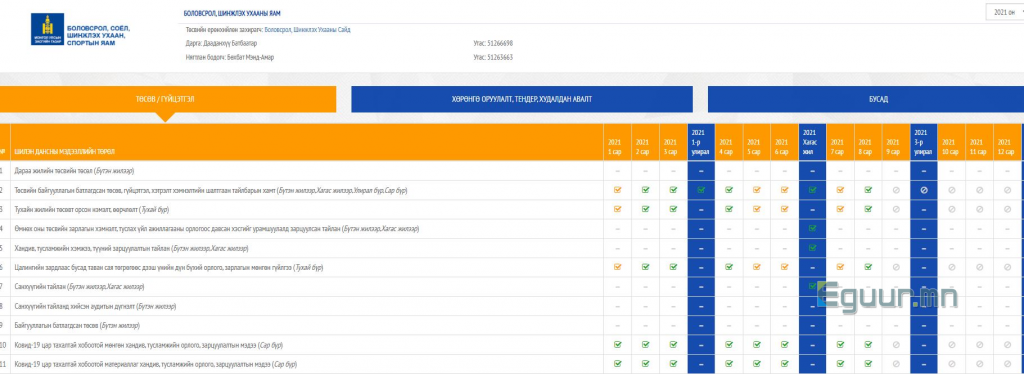This screenshot has width=1024, height=374.
Task: Open orange check for Төсвийн байгууллагын row, 6 сар
Action: click(x=784, y=190)
